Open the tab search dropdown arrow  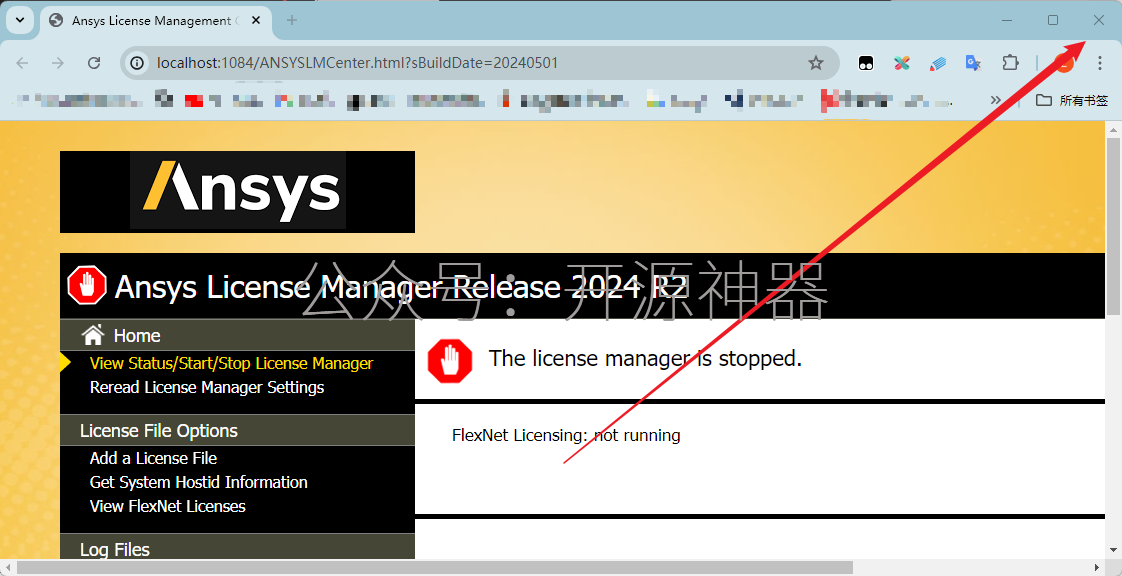point(20,20)
